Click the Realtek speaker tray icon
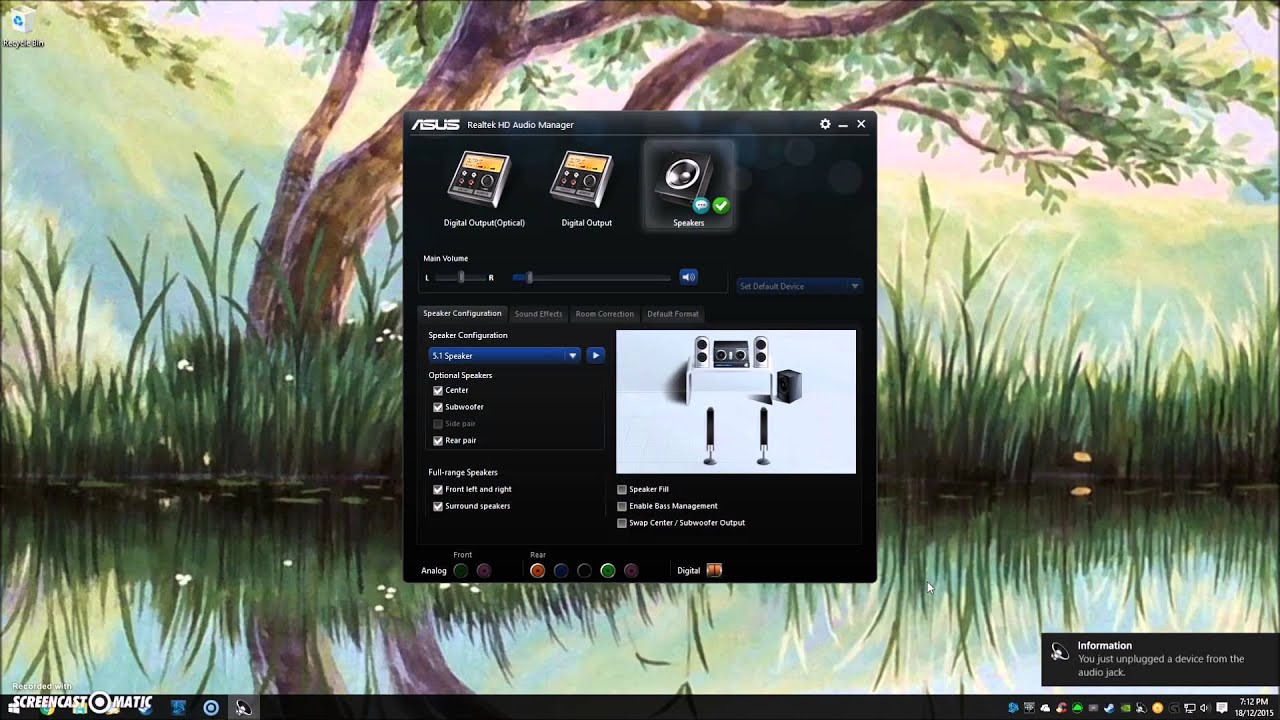Screen dimensions: 1280x720 tap(1141, 708)
